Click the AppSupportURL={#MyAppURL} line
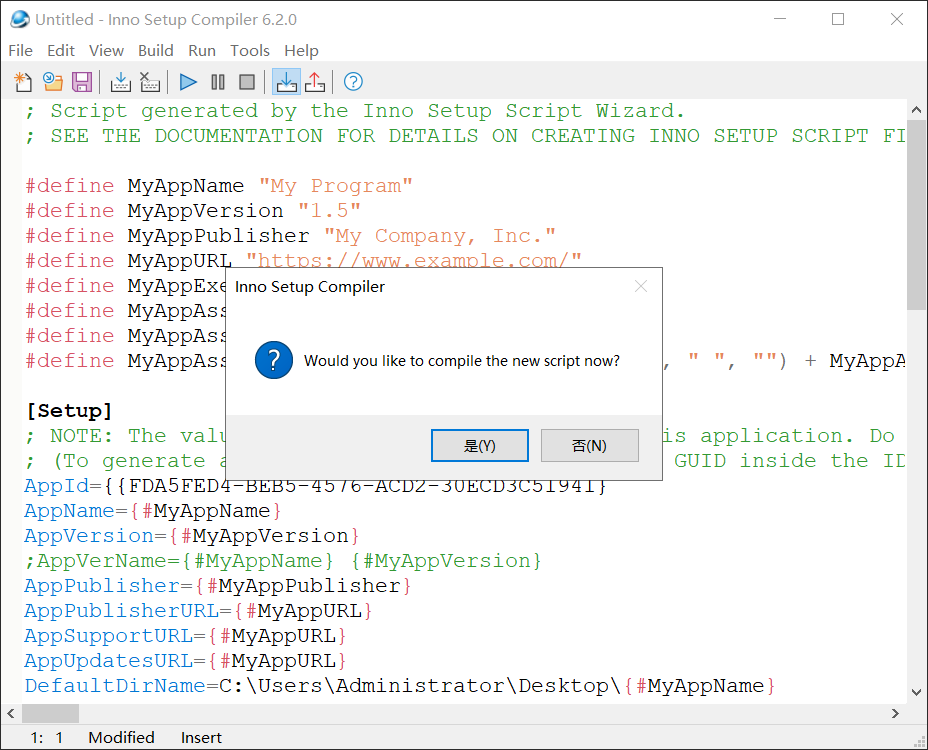Screen dimensions: 928x750 pos(185,635)
